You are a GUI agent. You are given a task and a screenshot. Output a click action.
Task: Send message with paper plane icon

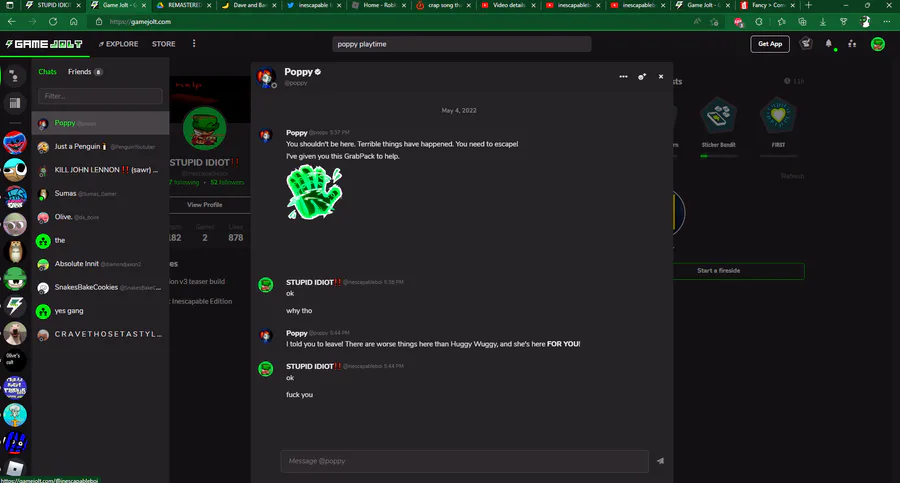click(x=660, y=461)
